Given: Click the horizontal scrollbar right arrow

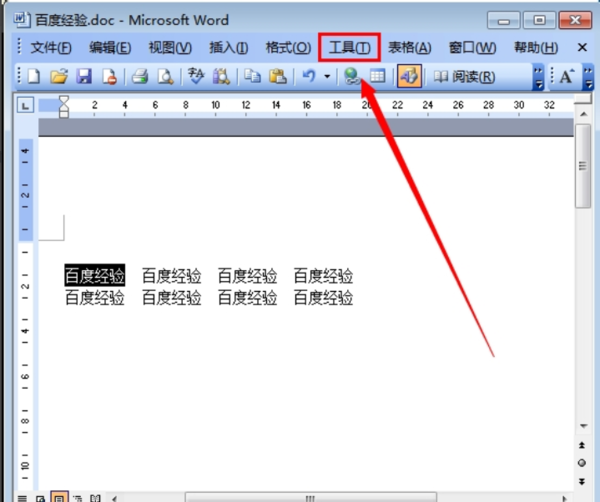Looking at the screenshot, I should (564, 499).
